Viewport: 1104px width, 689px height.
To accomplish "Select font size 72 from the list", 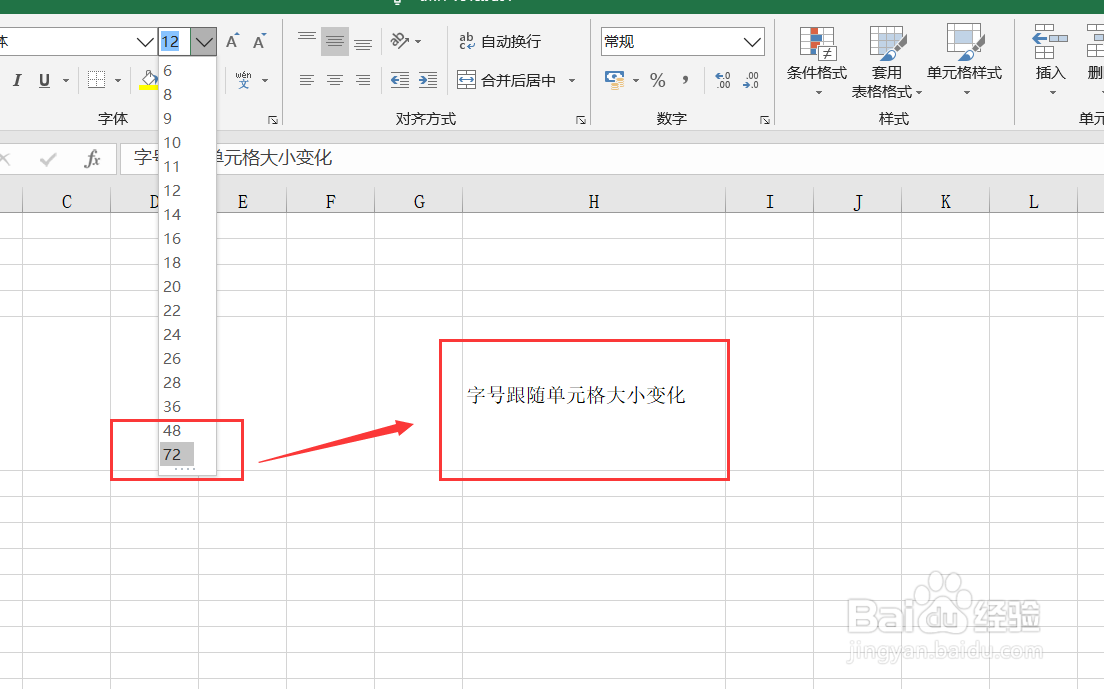I will [x=174, y=454].
